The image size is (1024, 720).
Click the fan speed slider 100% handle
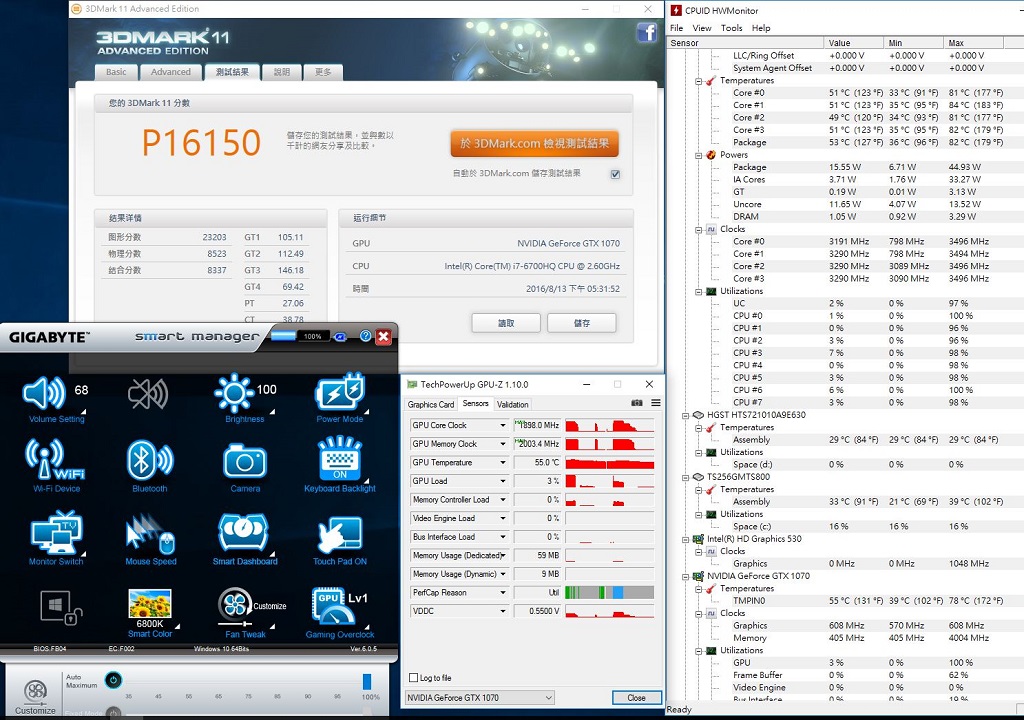pyautogui.click(x=366, y=681)
